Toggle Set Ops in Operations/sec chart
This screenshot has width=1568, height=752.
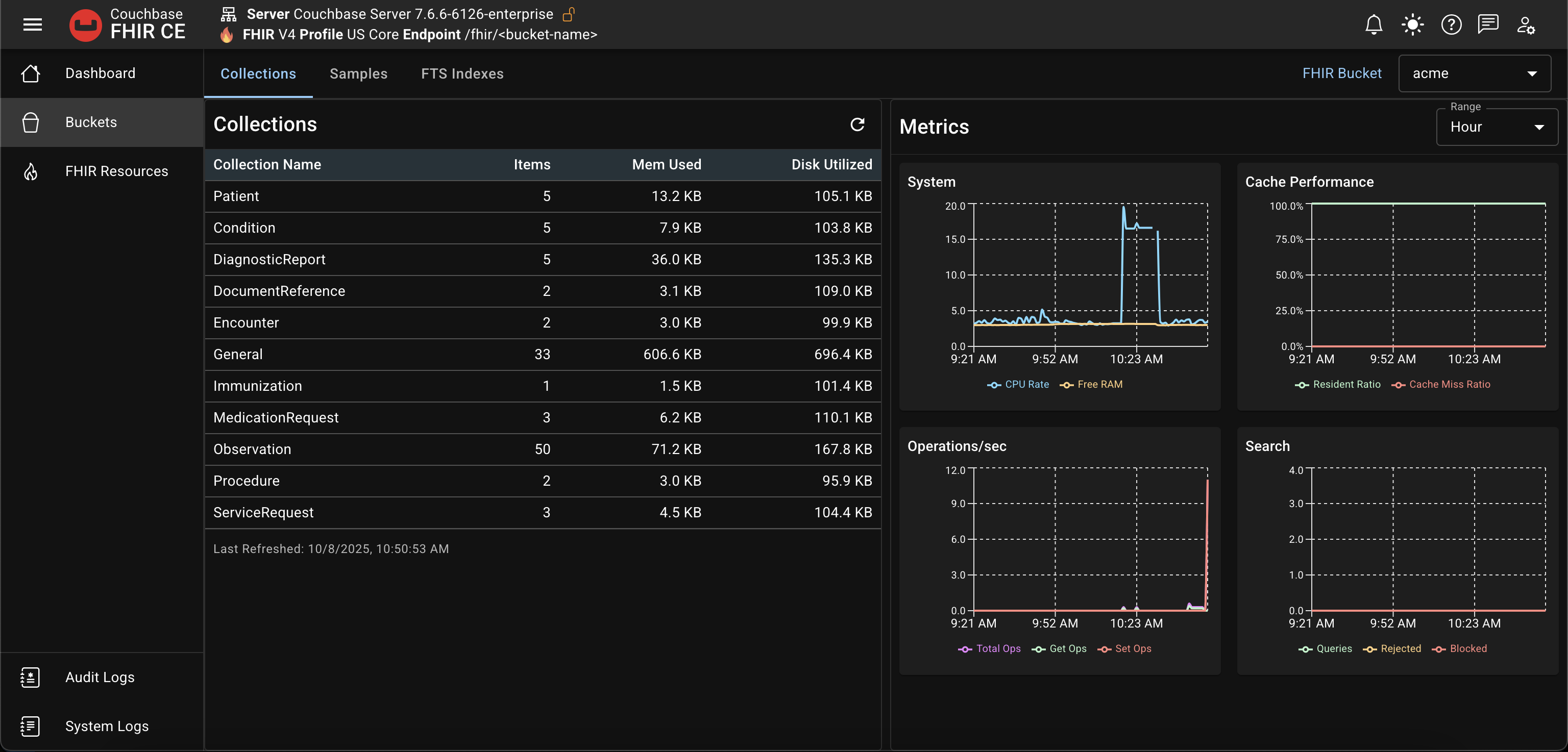coord(1125,648)
